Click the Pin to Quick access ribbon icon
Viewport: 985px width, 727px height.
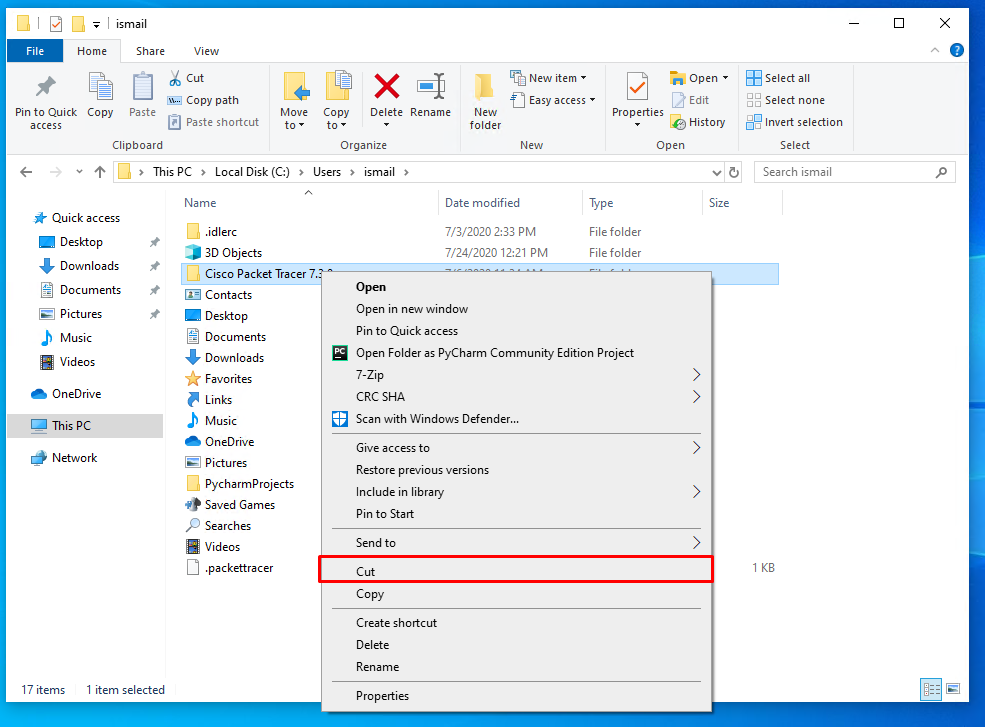[46, 87]
